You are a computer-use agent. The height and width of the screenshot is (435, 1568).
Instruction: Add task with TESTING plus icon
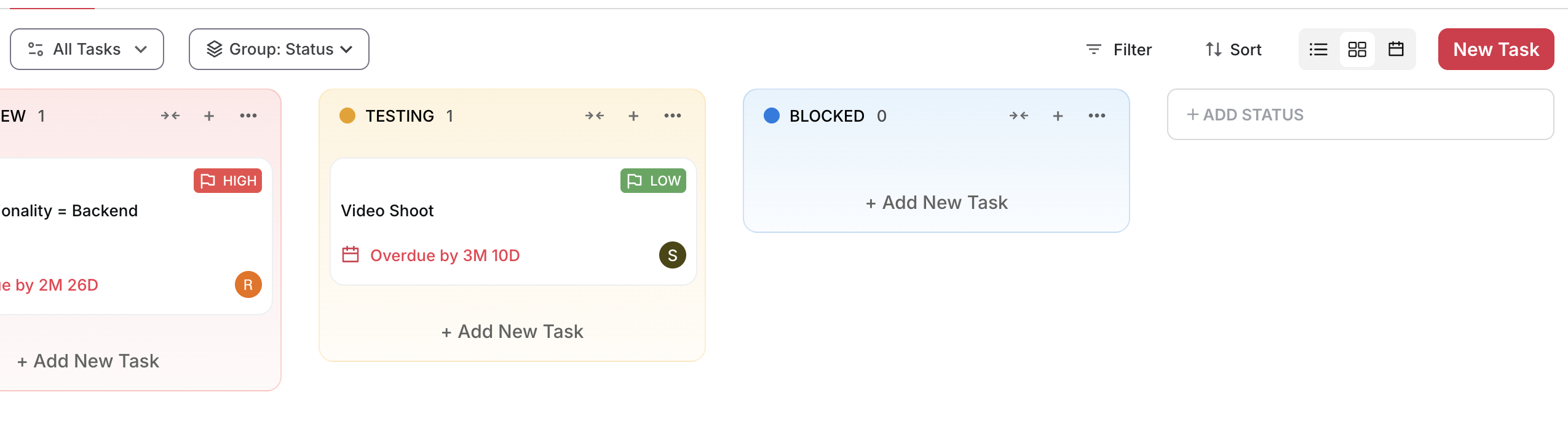(x=633, y=116)
